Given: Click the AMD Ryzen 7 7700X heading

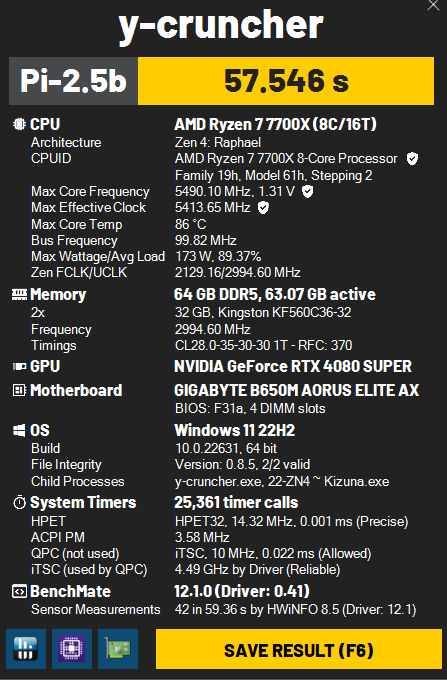Looking at the screenshot, I should point(275,124).
